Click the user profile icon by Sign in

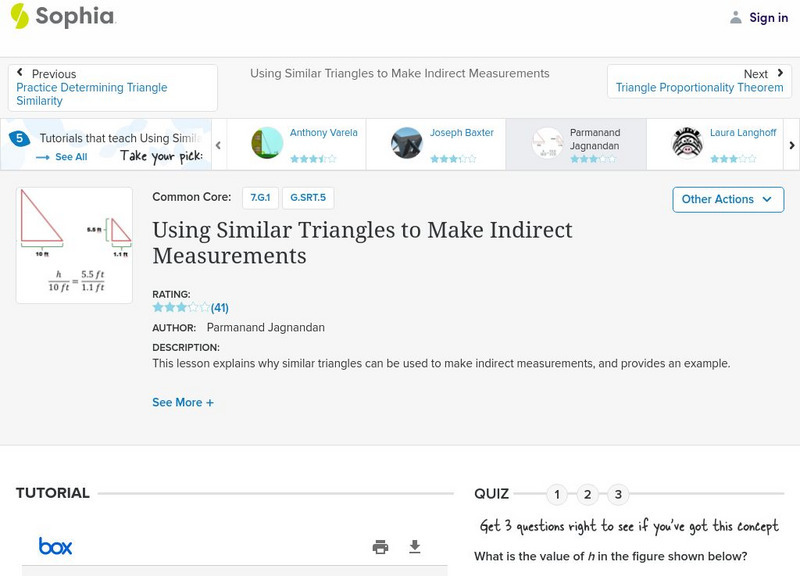[x=736, y=17]
